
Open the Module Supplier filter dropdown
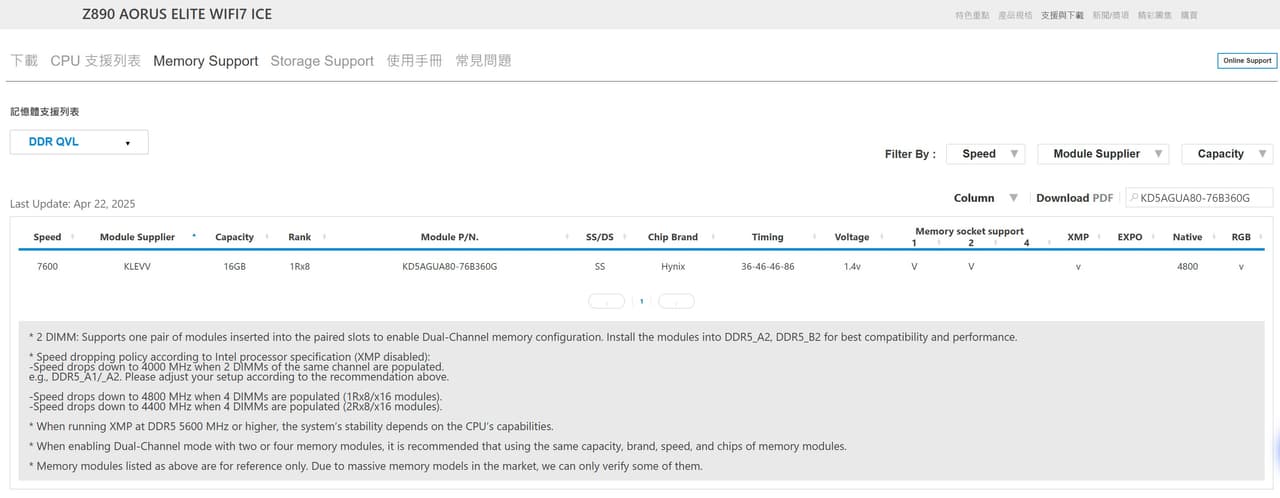coord(1103,154)
